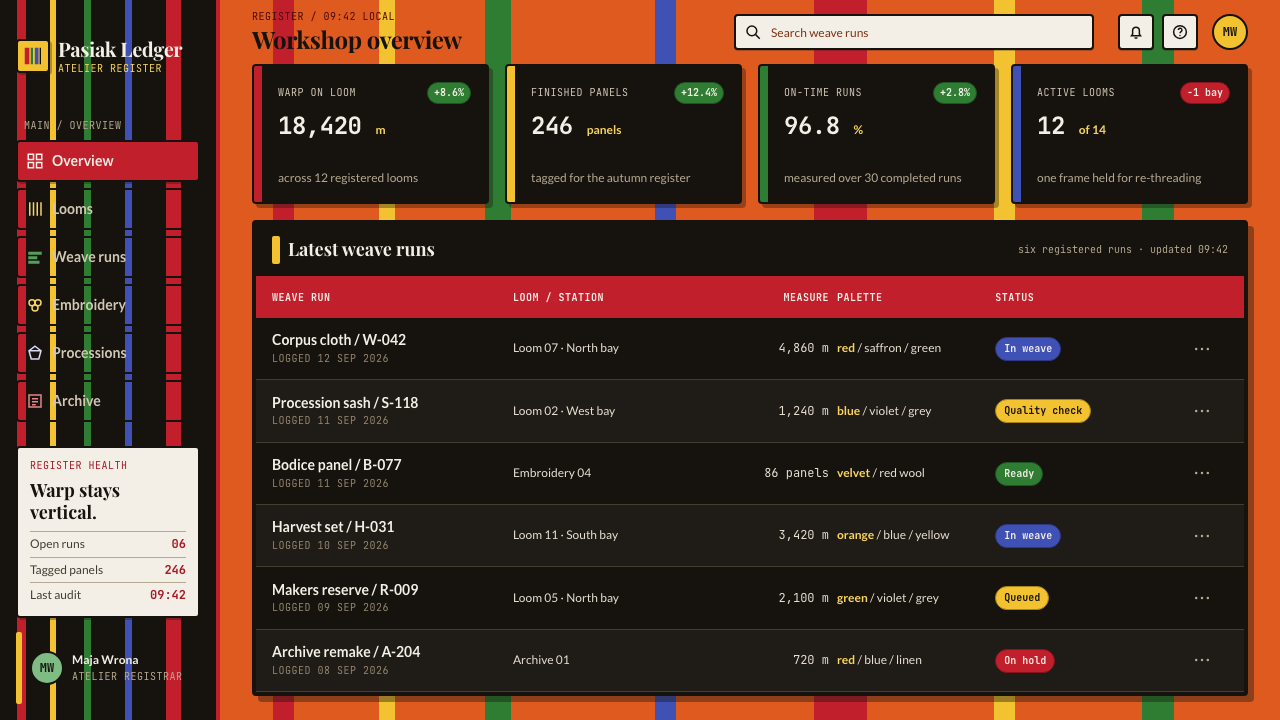Open row actions for Harvest set / H-031

(x=1202, y=536)
